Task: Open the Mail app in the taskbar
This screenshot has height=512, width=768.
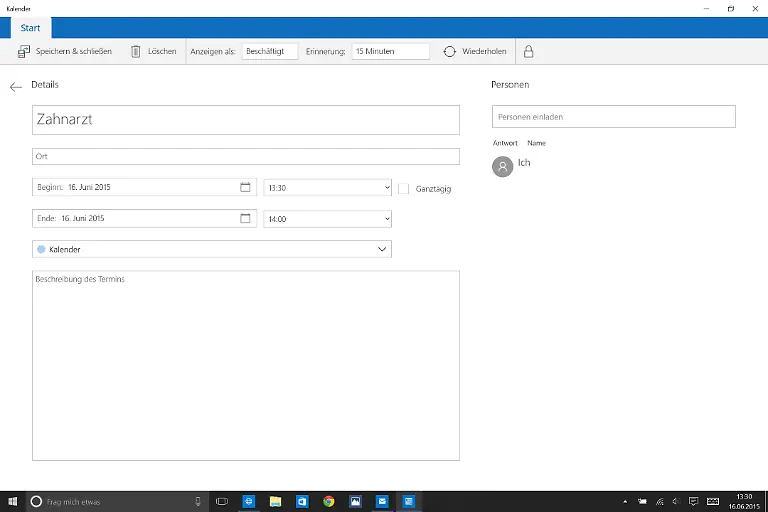Action: pyautogui.click(x=381, y=501)
